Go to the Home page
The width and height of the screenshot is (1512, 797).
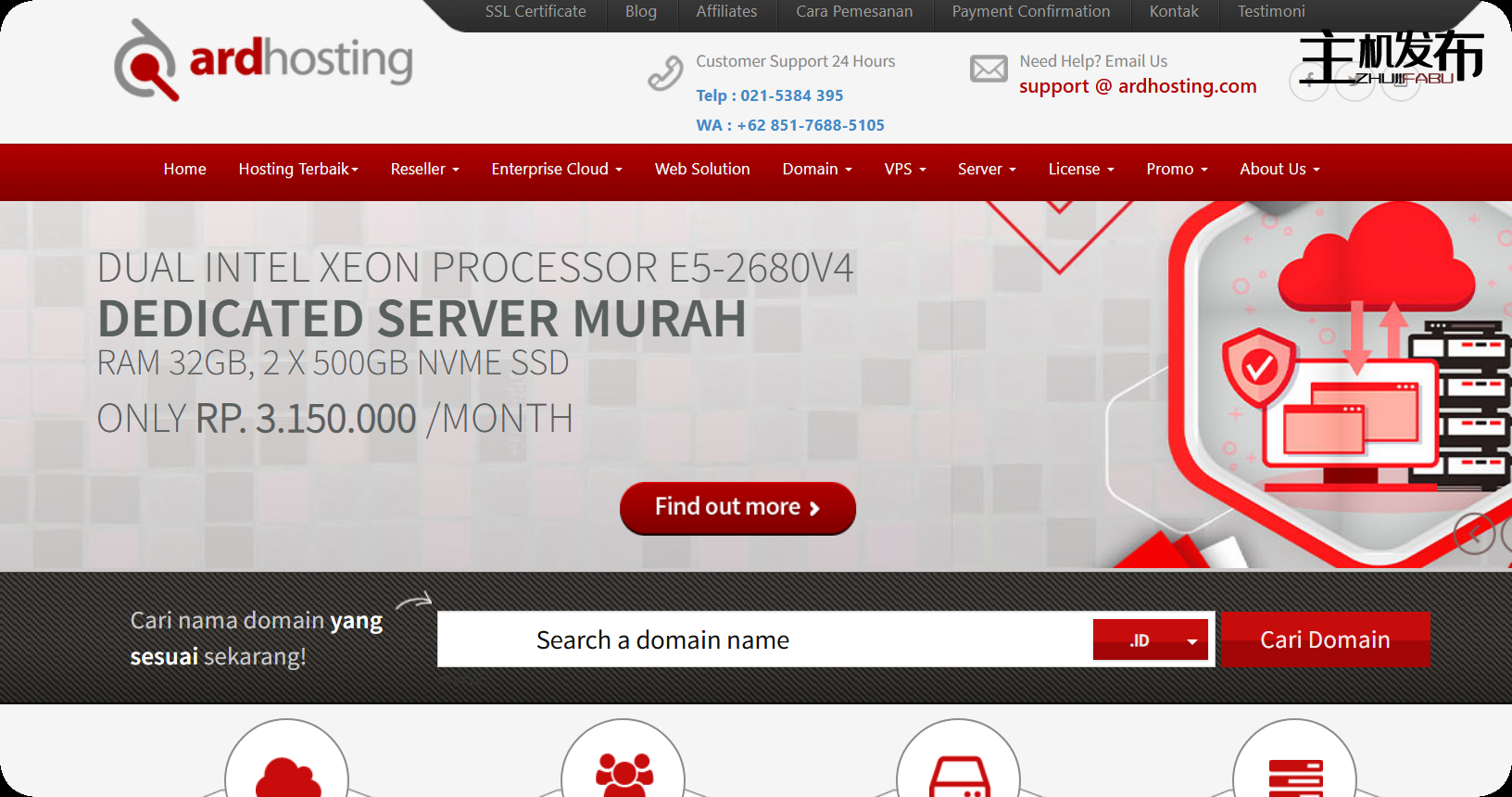click(x=184, y=170)
